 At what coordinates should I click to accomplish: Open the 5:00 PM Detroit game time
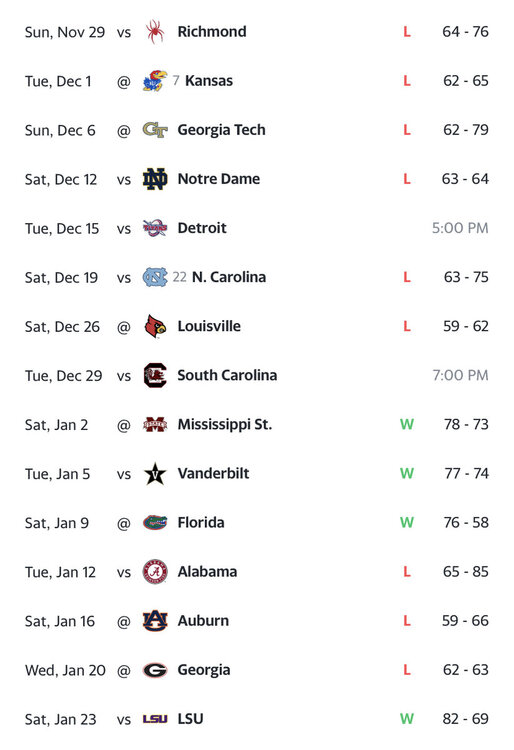click(x=460, y=228)
